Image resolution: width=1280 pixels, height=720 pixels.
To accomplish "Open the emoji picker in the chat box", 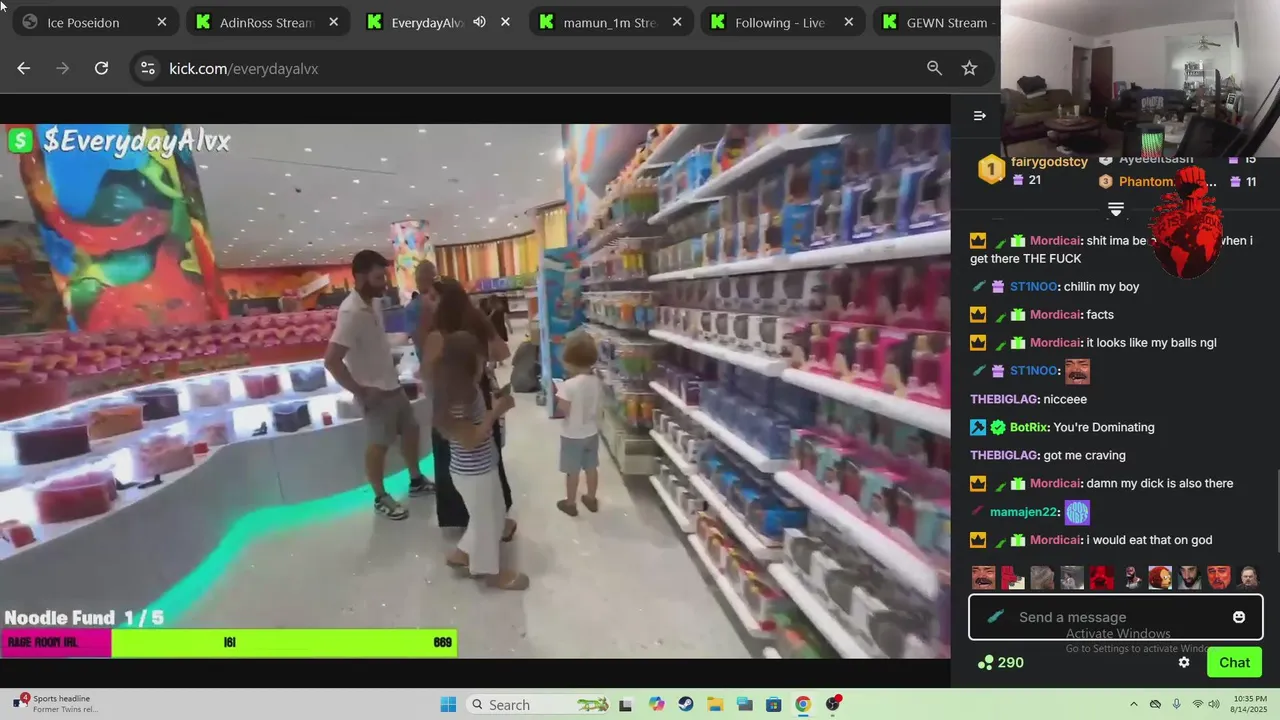I will [1239, 617].
